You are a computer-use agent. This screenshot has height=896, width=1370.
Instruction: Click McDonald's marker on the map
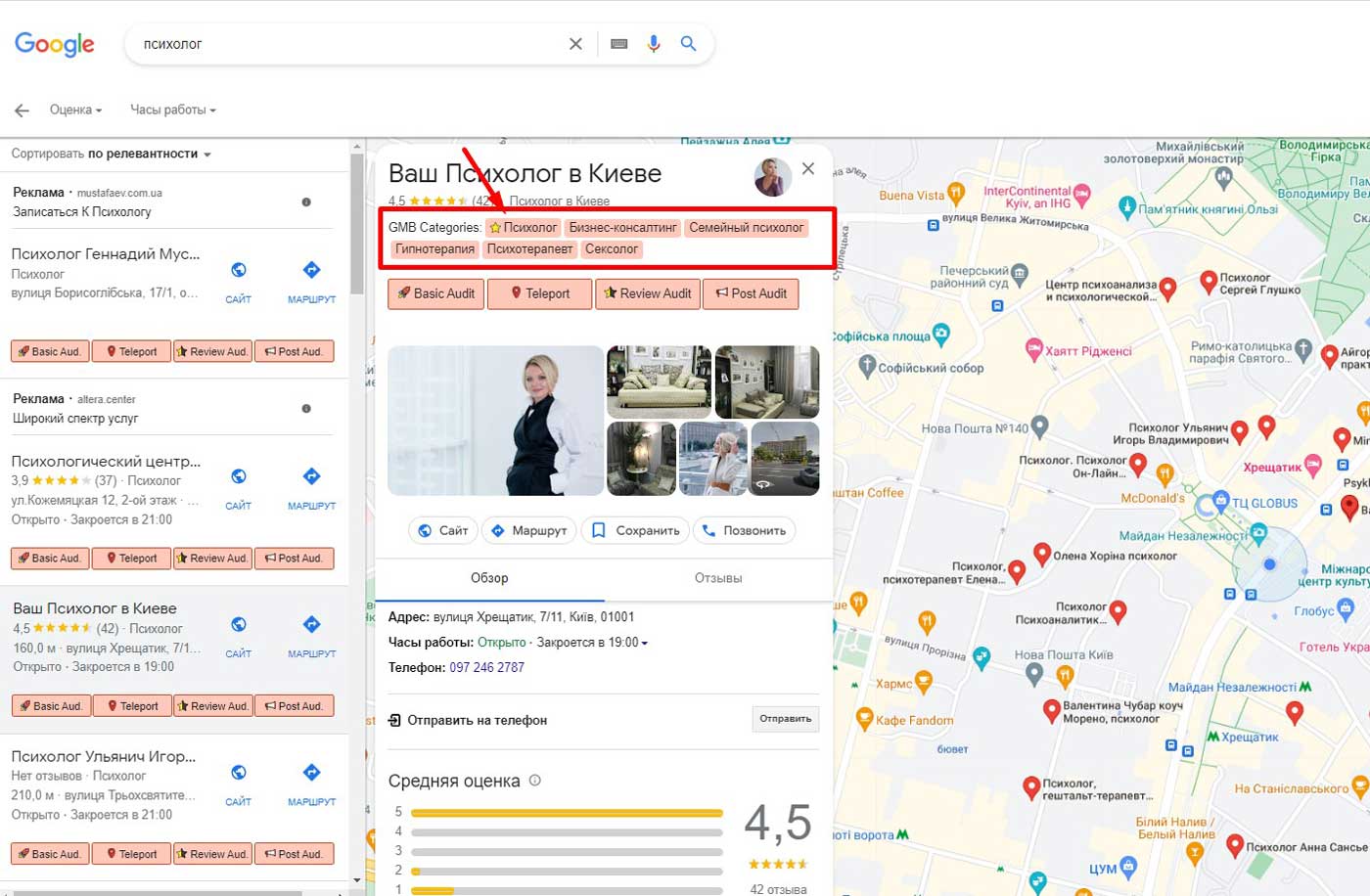pyautogui.click(x=1164, y=475)
